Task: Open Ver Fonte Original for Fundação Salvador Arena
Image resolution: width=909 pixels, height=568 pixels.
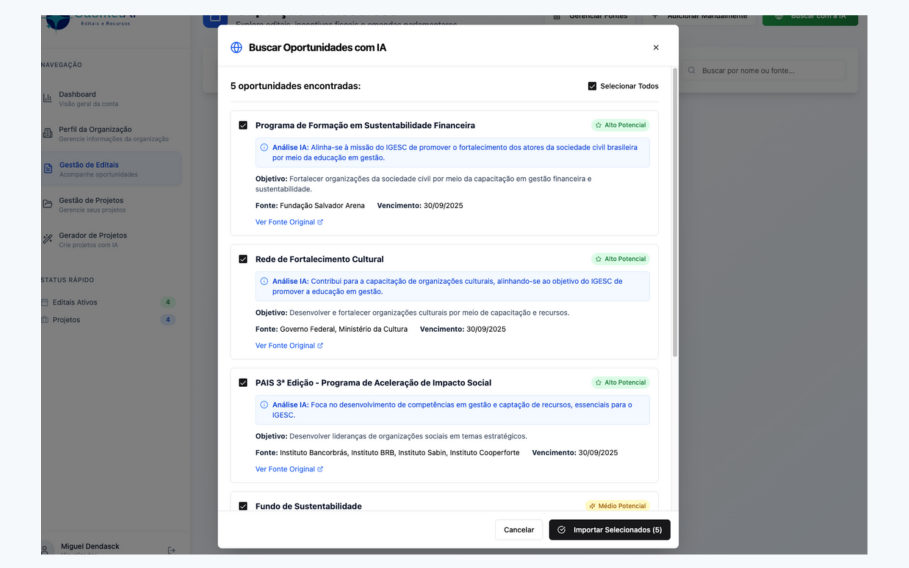Action: coord(289,222)
